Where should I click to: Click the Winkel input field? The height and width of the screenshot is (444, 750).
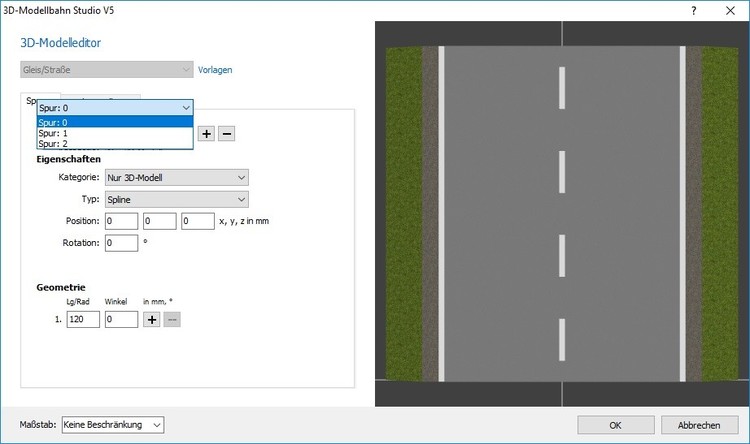point(121,320)
